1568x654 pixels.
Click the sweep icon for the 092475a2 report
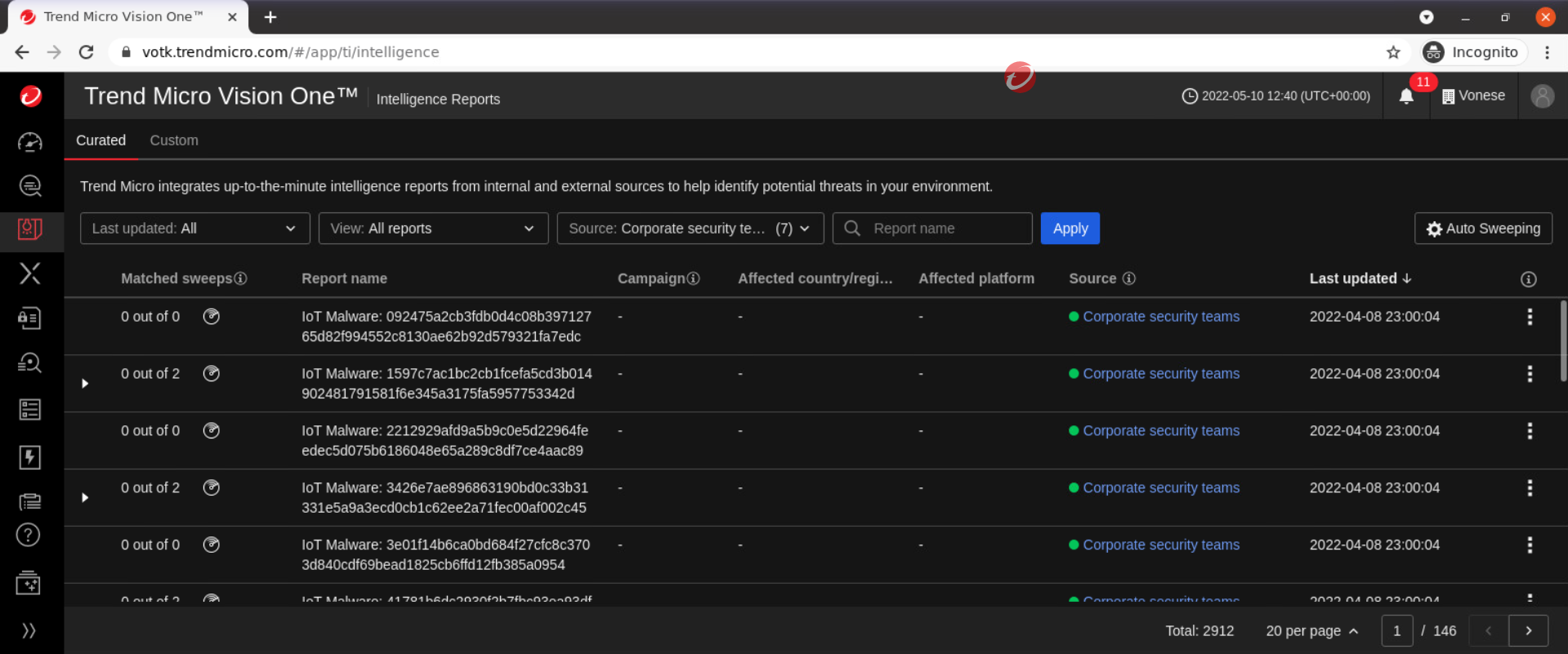[212, 317]
